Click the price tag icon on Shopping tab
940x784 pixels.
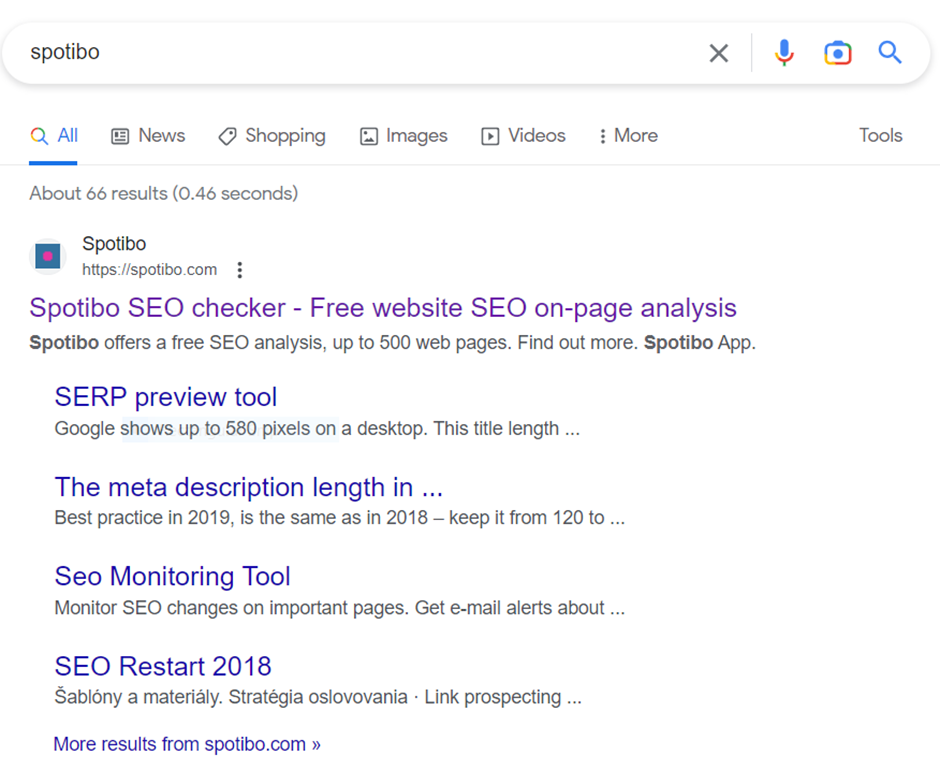pyautogui.click(x=227, y=137)
